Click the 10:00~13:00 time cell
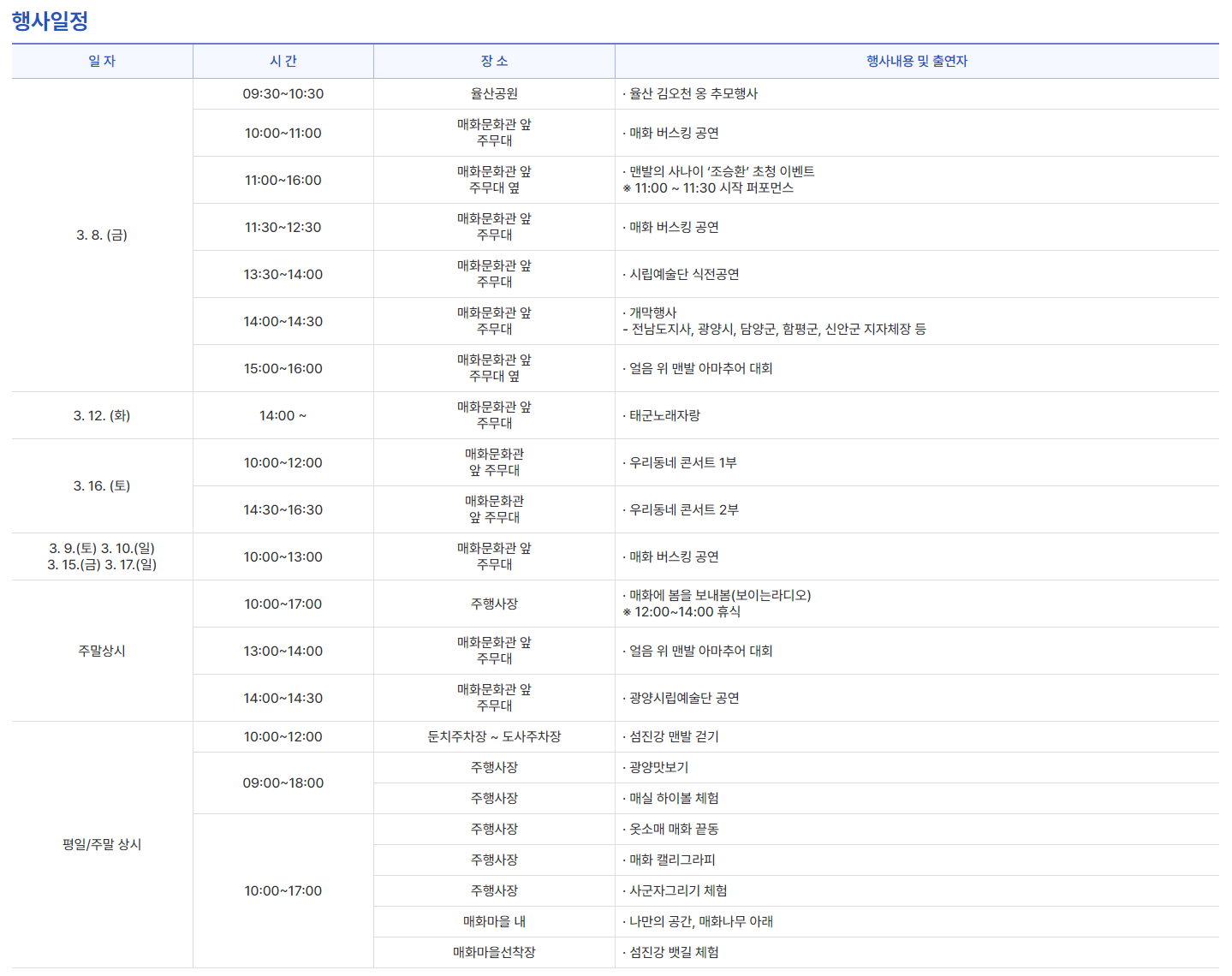This screenshot has height=976, width=1232. (x=283, y=556)
